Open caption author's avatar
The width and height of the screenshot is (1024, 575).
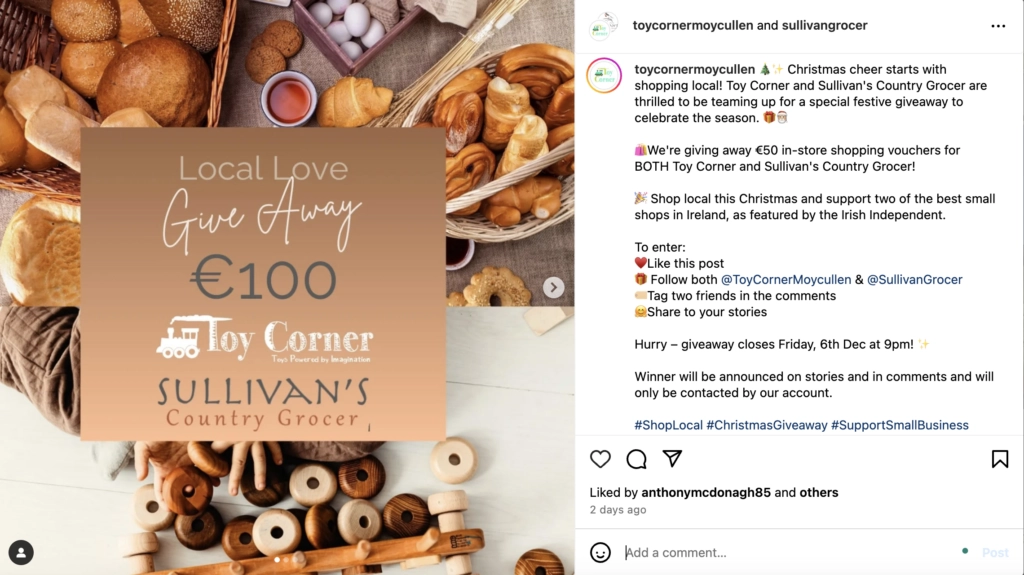pyautogui.click(x=604, y=76)
